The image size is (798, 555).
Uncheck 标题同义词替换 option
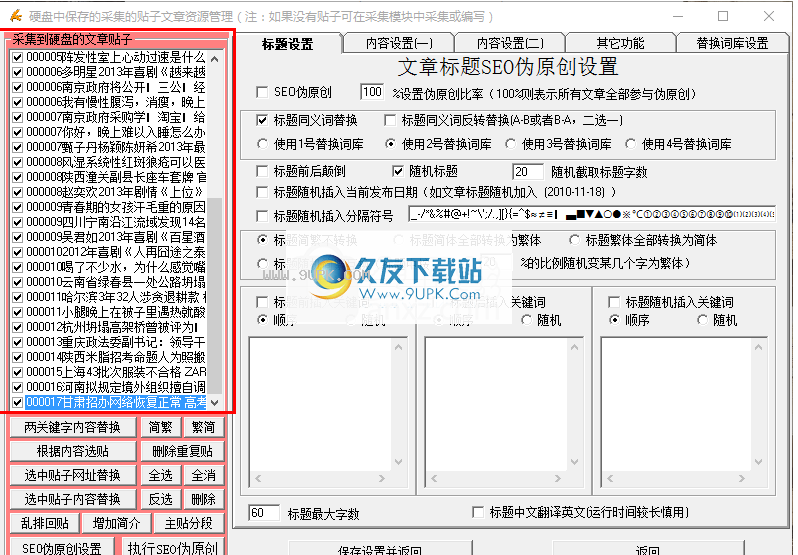tap(262, 121)
